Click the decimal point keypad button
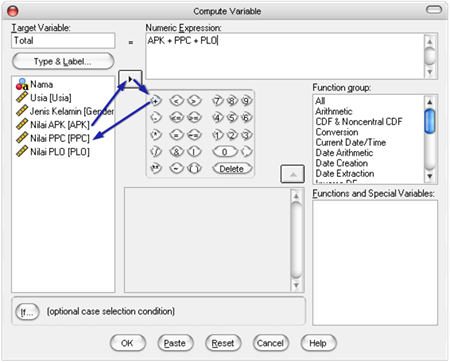 click(246, 152)
